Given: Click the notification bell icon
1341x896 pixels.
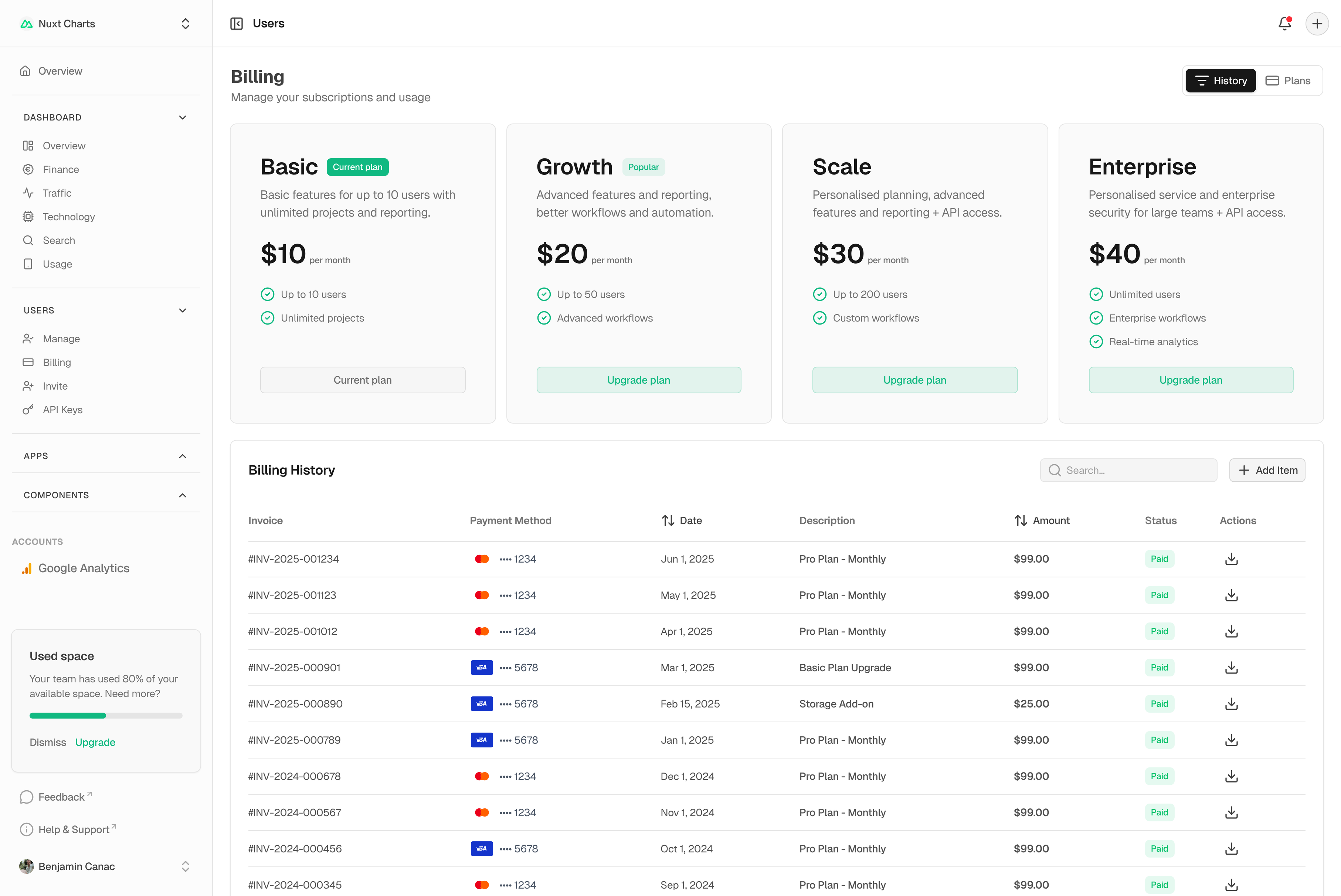Looking at the screenshot, I should [1284, 23].
